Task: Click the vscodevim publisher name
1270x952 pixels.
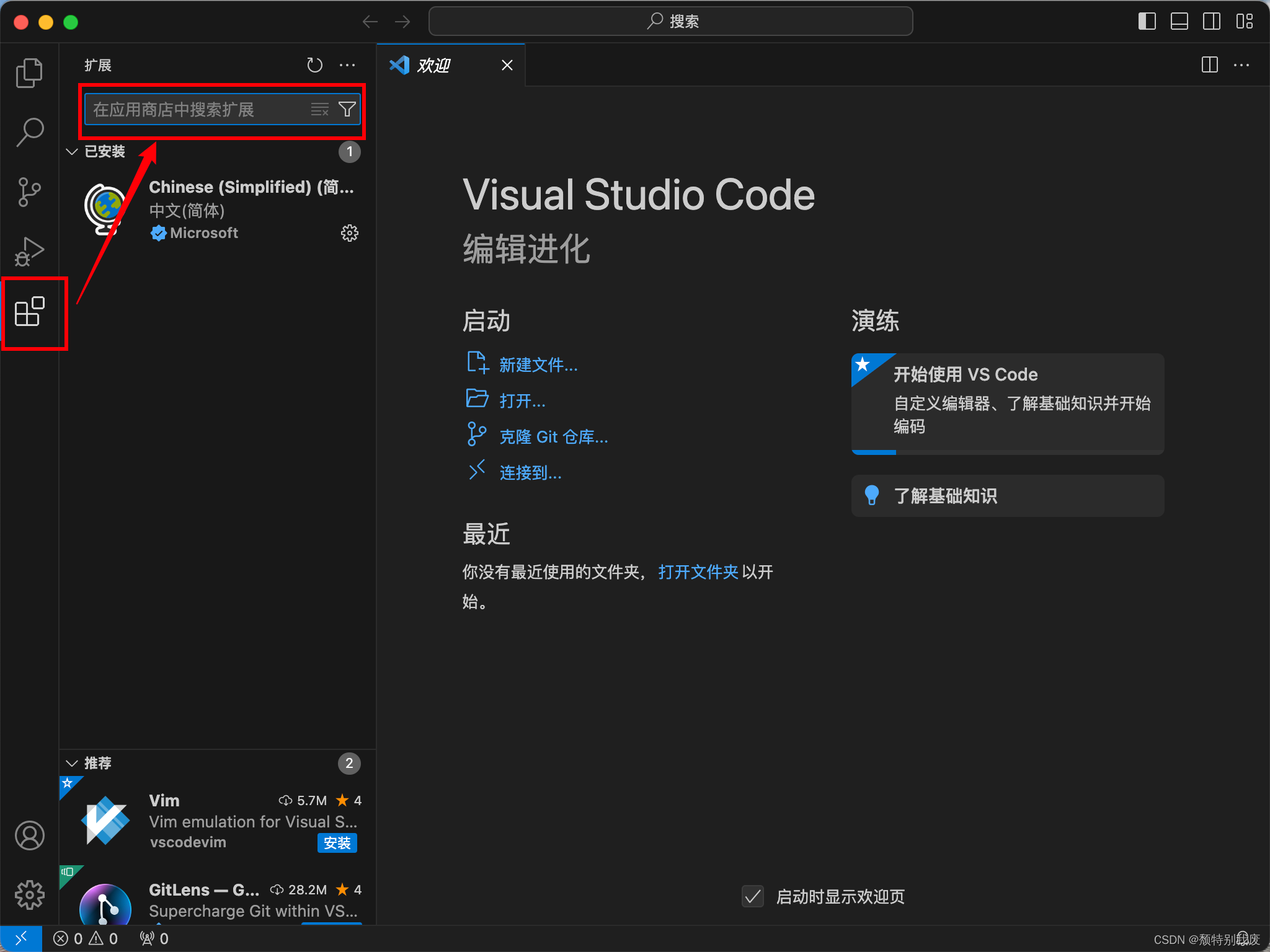Action: 188,842
